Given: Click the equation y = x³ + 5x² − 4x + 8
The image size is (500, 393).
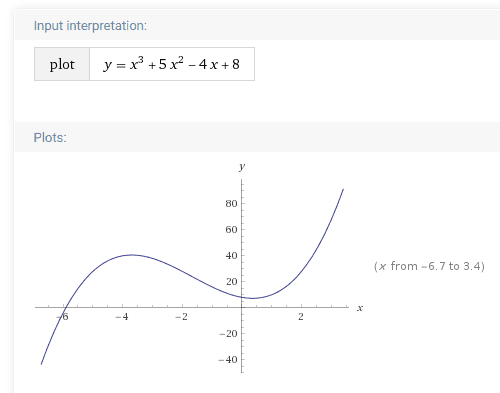Looking at the screenshot, I should tap(171, 64).
